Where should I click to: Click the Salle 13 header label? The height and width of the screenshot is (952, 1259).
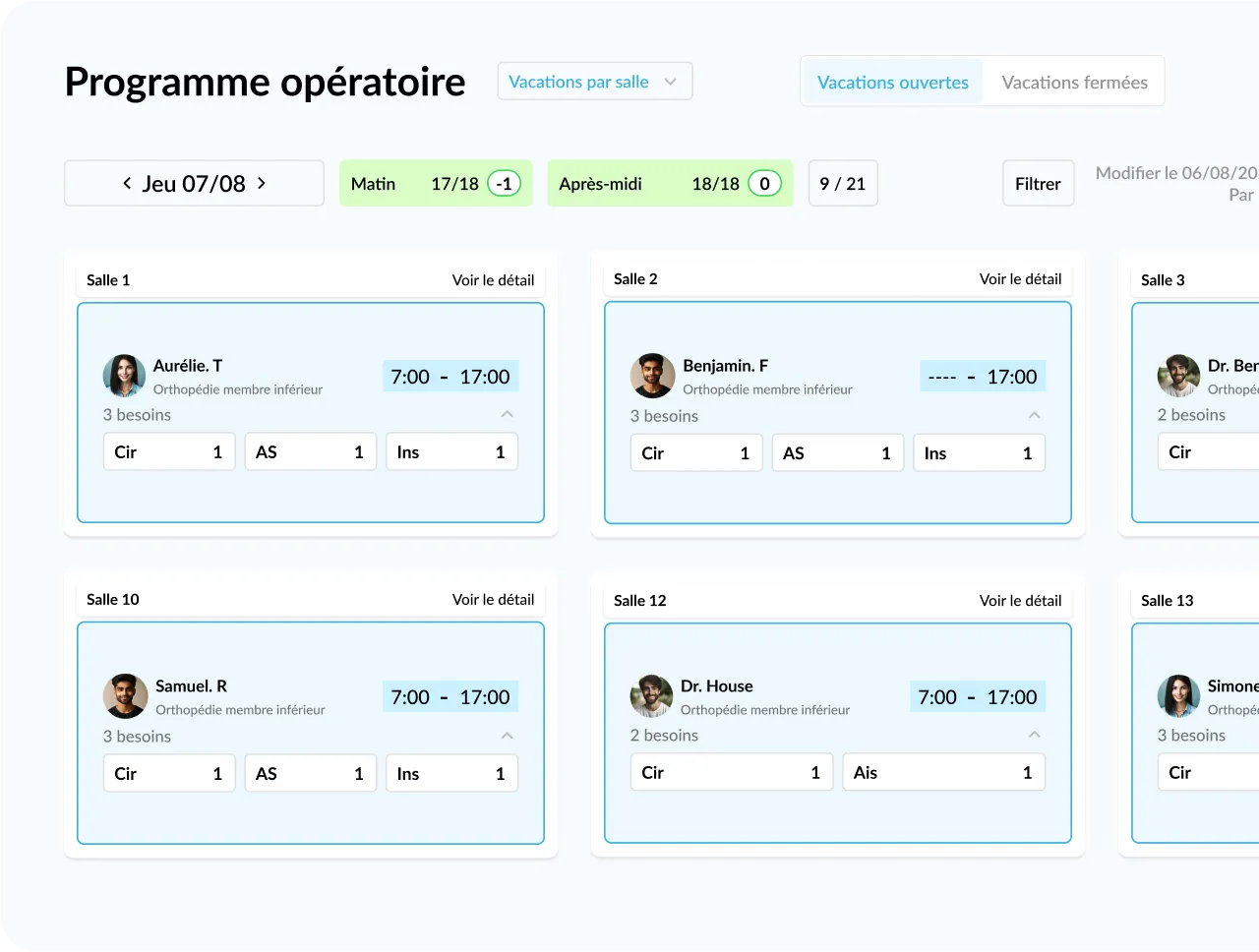pyautogui.click(x=1168, y=601)
